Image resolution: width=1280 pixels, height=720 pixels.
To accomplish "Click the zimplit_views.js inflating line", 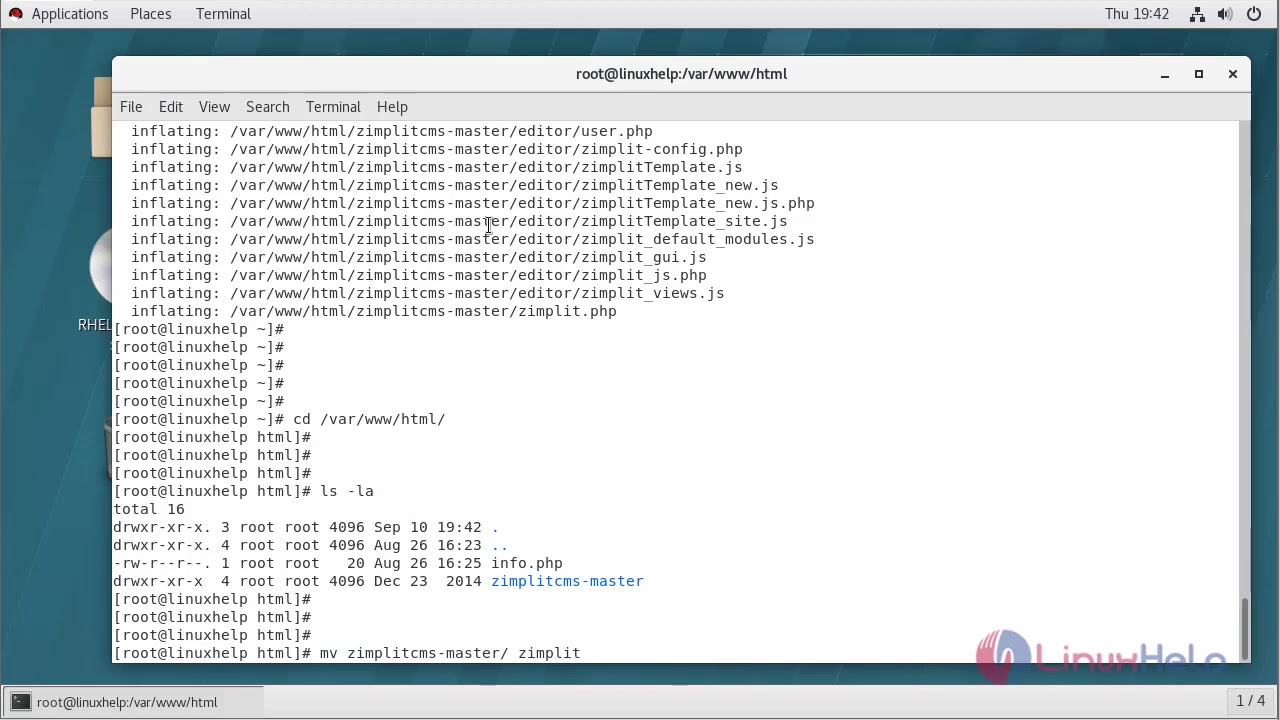I will 428,293.
